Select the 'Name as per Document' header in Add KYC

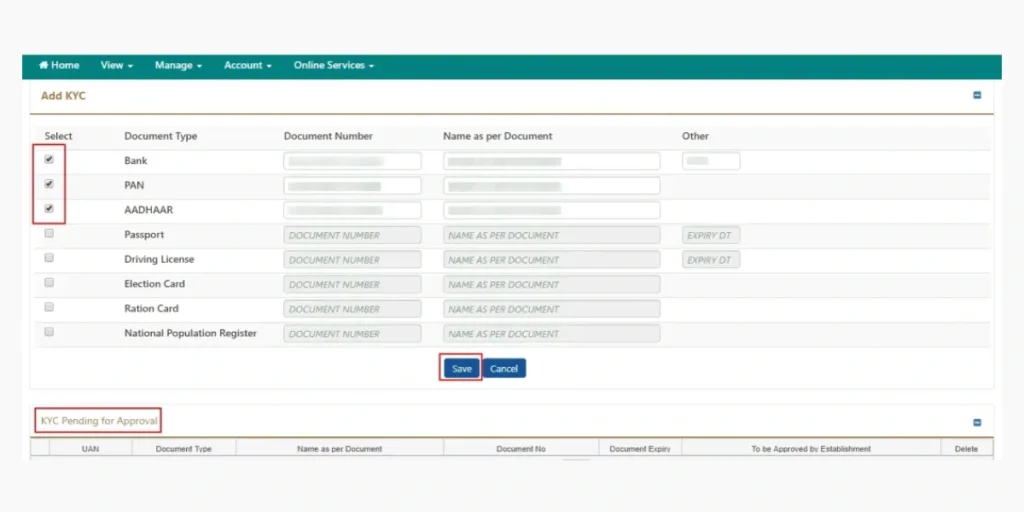coord(498,136)
